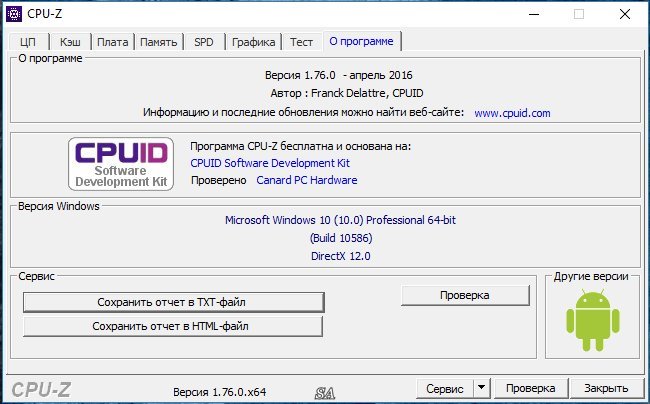Open the Тест tab
The height and width of the screenshot is (404, 650).
tap(301, 42)
